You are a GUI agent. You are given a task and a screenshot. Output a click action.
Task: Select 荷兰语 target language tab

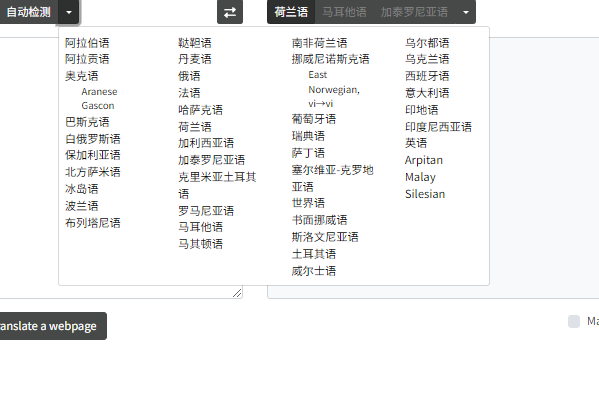point(291,12)
